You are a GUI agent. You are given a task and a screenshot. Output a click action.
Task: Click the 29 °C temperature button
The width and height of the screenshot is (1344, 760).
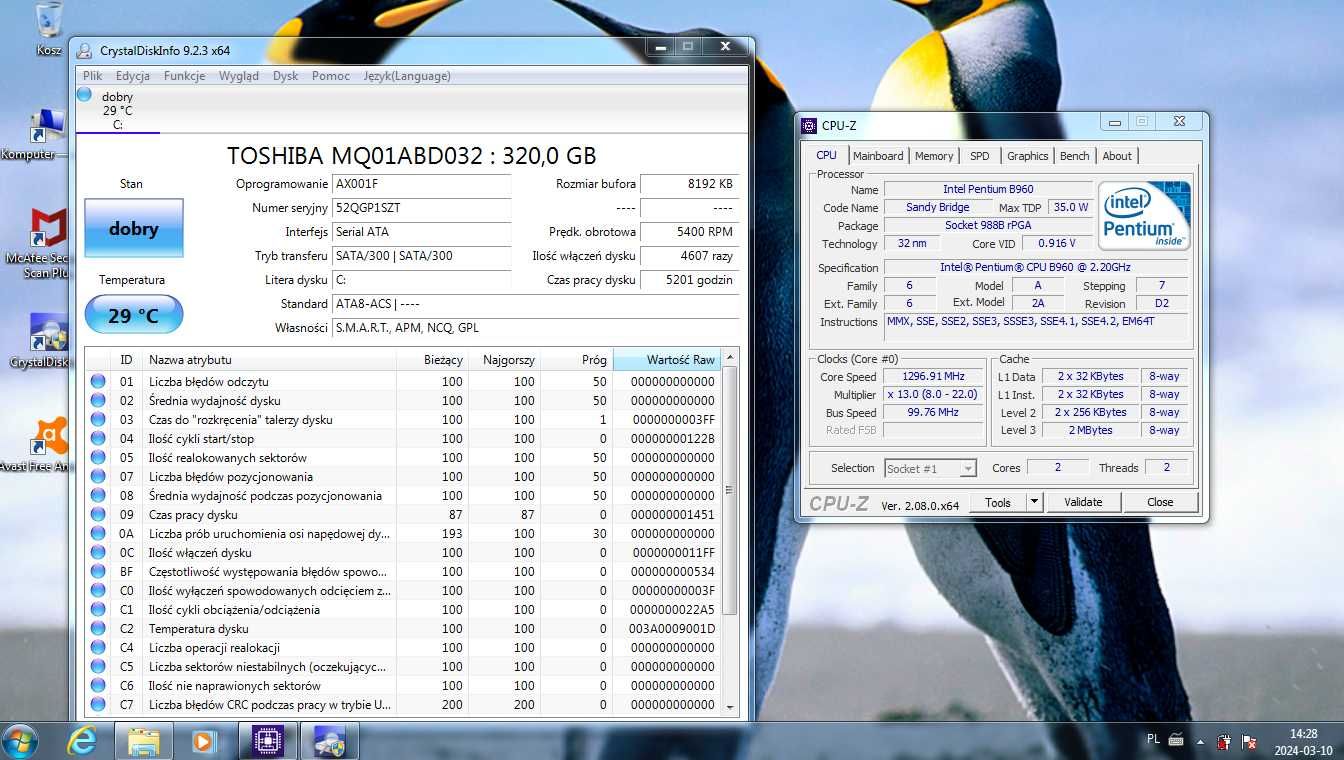134,315
